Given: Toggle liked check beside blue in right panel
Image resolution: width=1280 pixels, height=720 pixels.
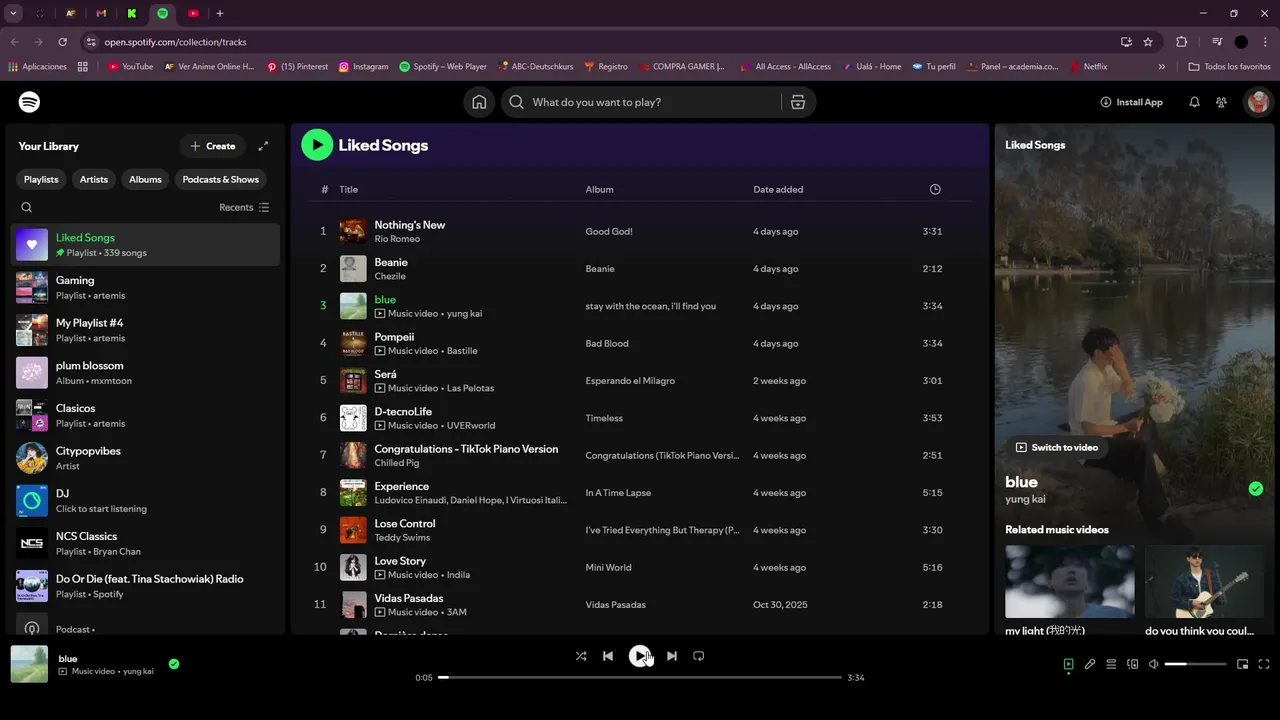Looking at the screenshot, I should point(1256,489).
